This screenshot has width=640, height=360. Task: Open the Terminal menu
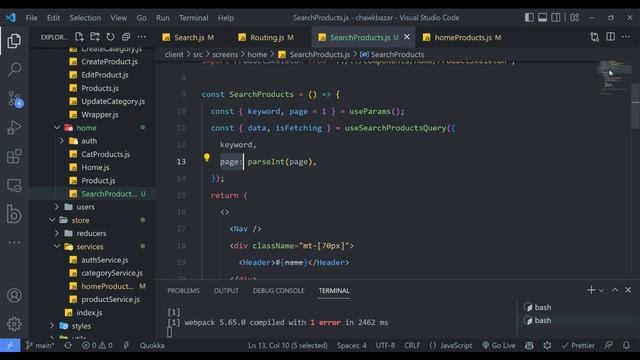(193, 18)
